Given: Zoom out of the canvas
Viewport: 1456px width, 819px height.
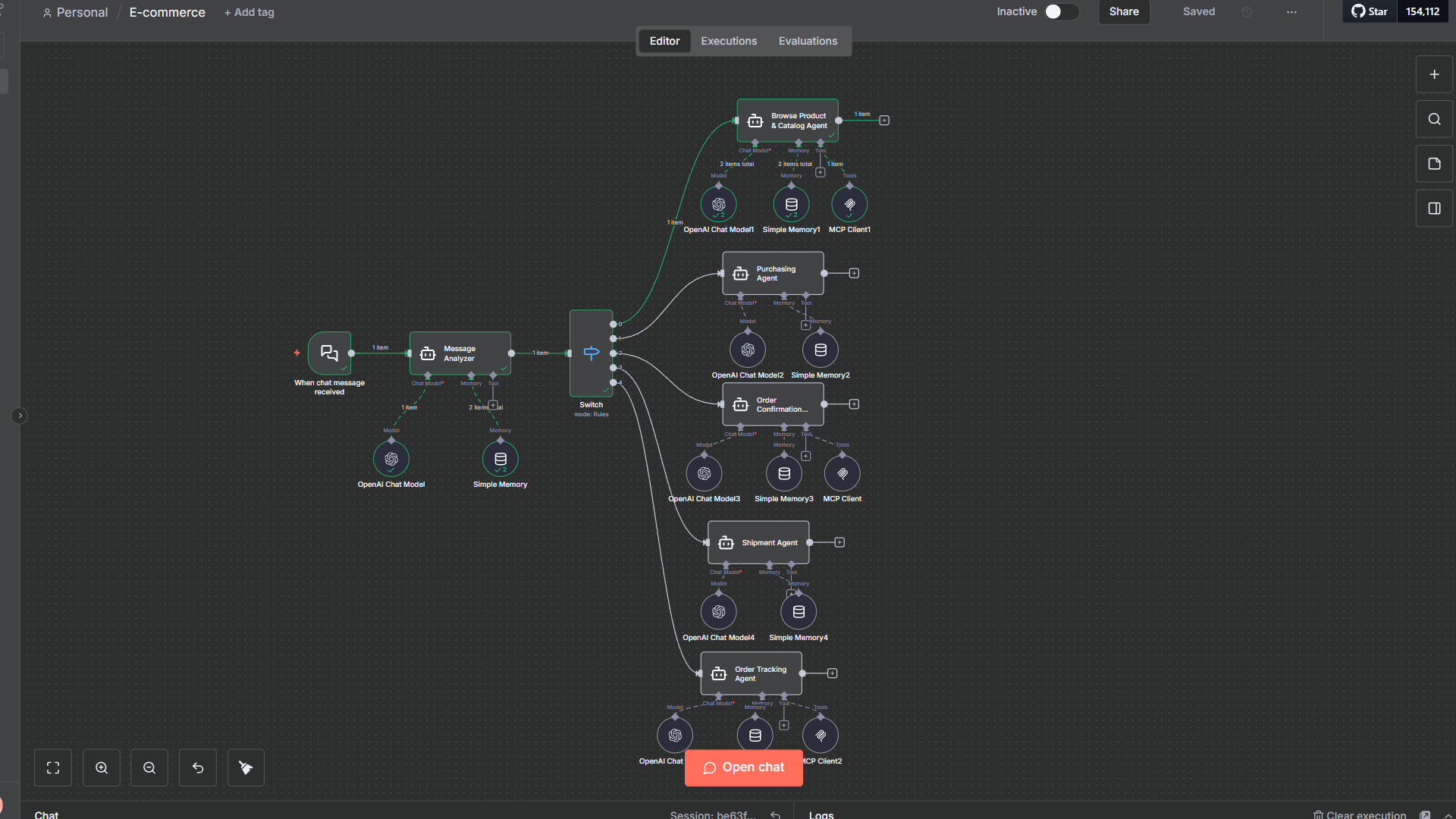Looking at the screenshot, I should pos(149,767).
